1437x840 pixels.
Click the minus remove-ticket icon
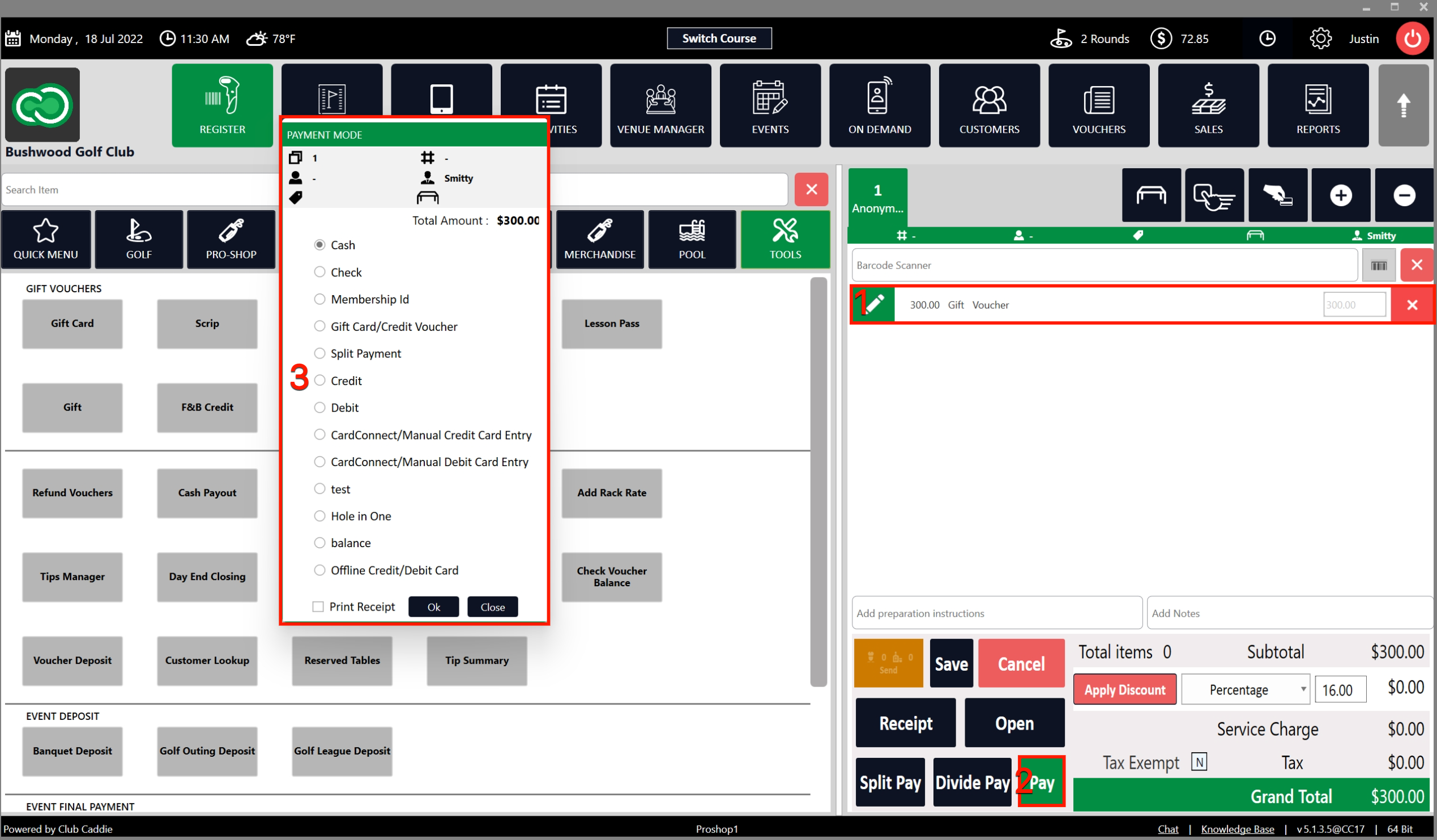click(x=1404, y=195)
